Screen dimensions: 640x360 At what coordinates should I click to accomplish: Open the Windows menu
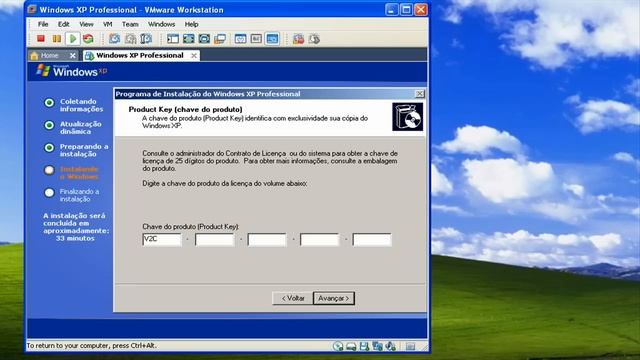pos(162,24)
